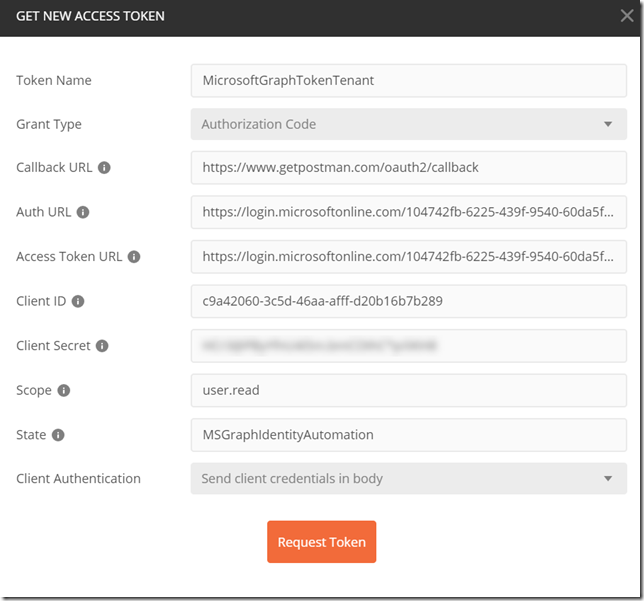Click the Token Name label
644x601 pixels.
(54, 81)
